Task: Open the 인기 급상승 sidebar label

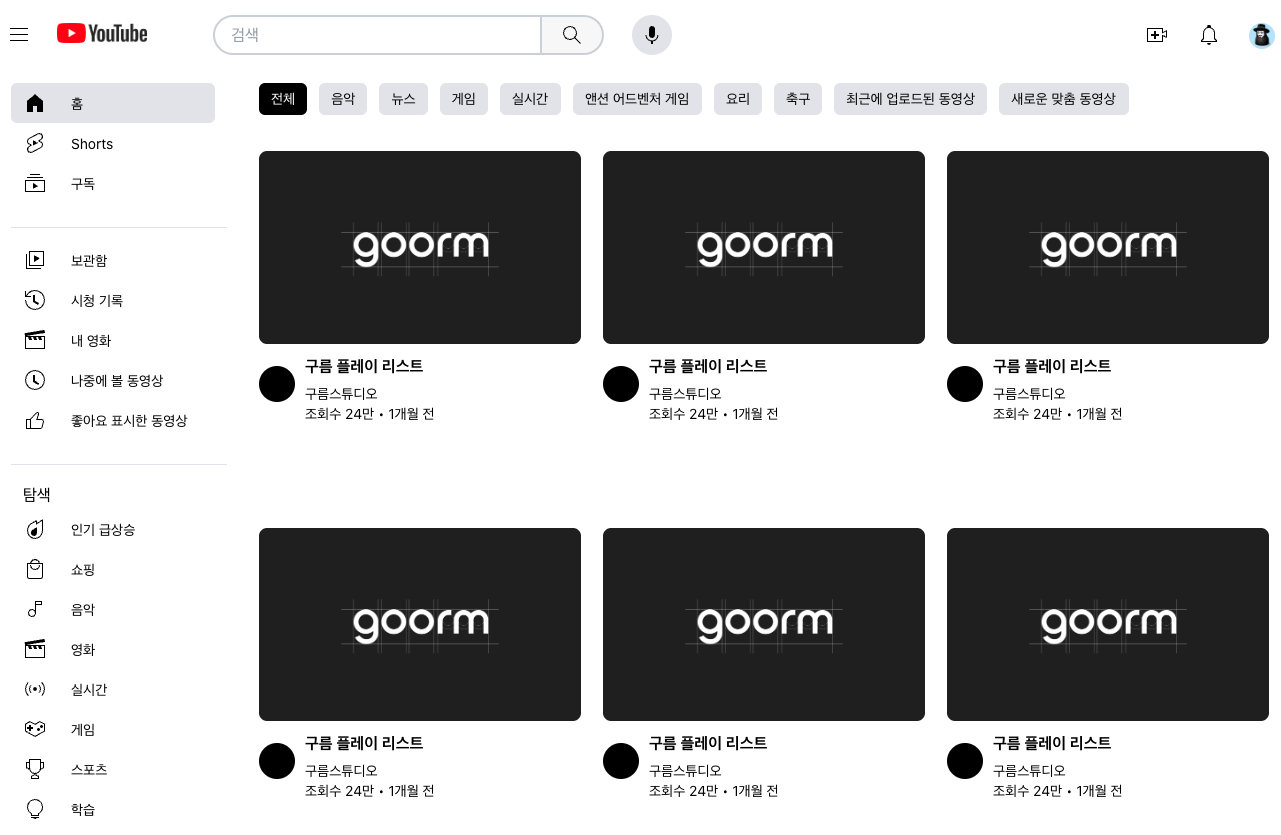Action: click(x=103, y=529)
